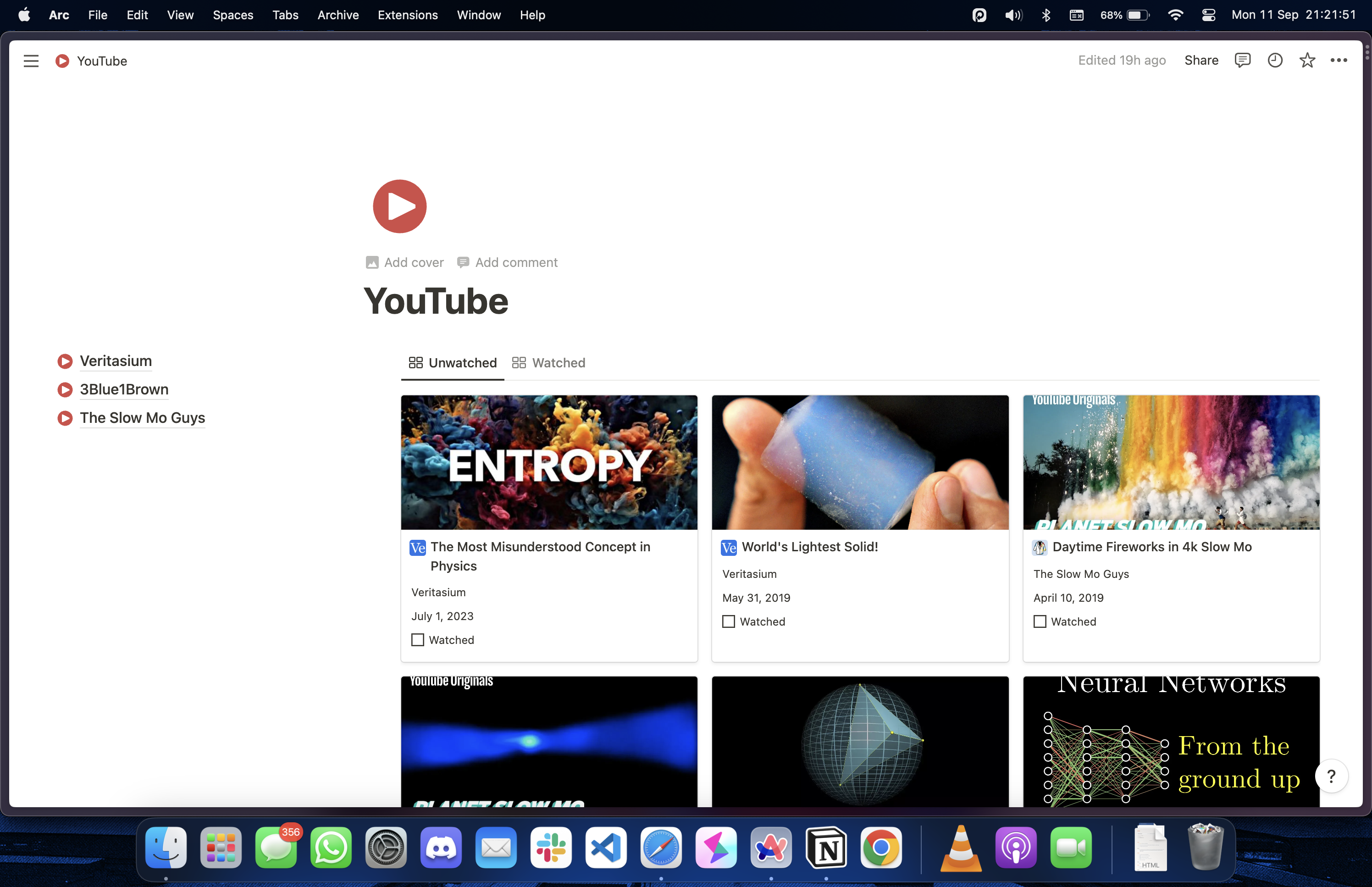
Task: Tick Watched on Daytime Fireworks card
Action: (1040, 621)
